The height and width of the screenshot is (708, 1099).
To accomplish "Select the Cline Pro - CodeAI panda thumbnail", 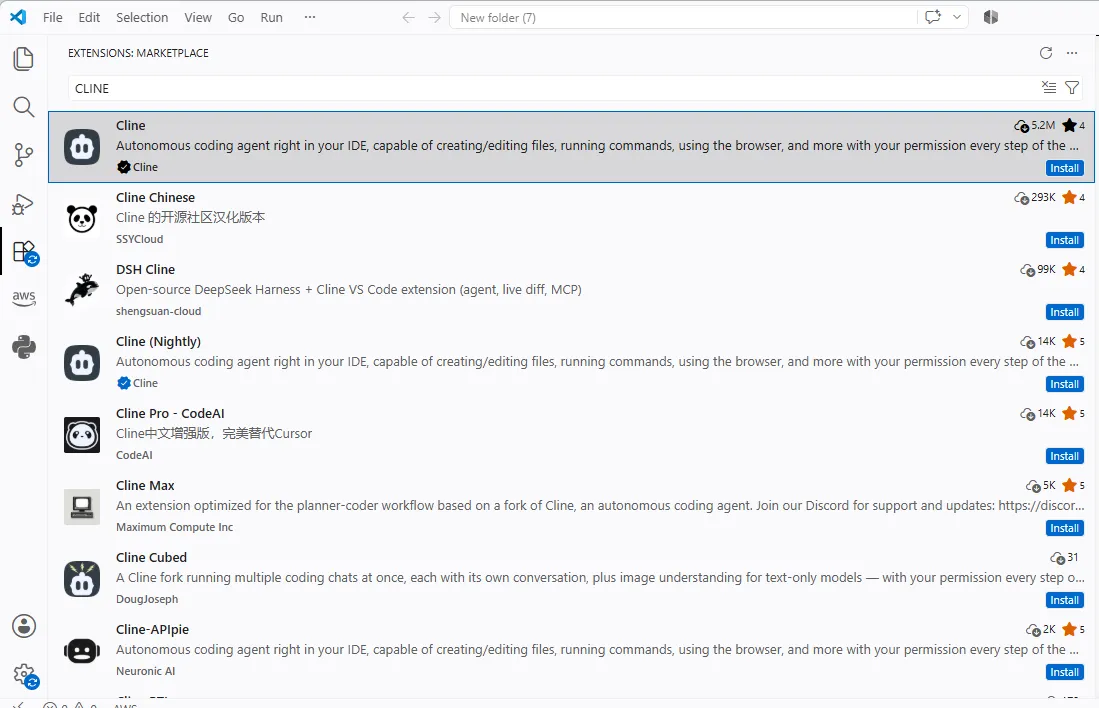I will [82, 435].
